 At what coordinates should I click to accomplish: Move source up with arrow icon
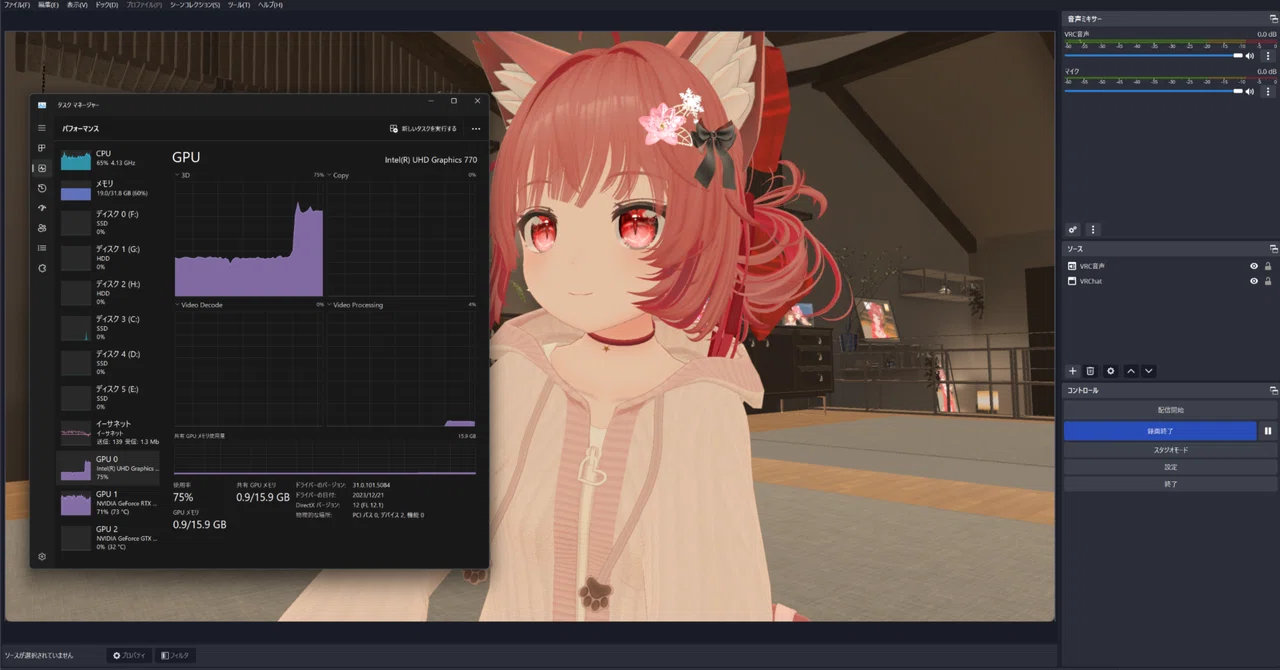1131,371
